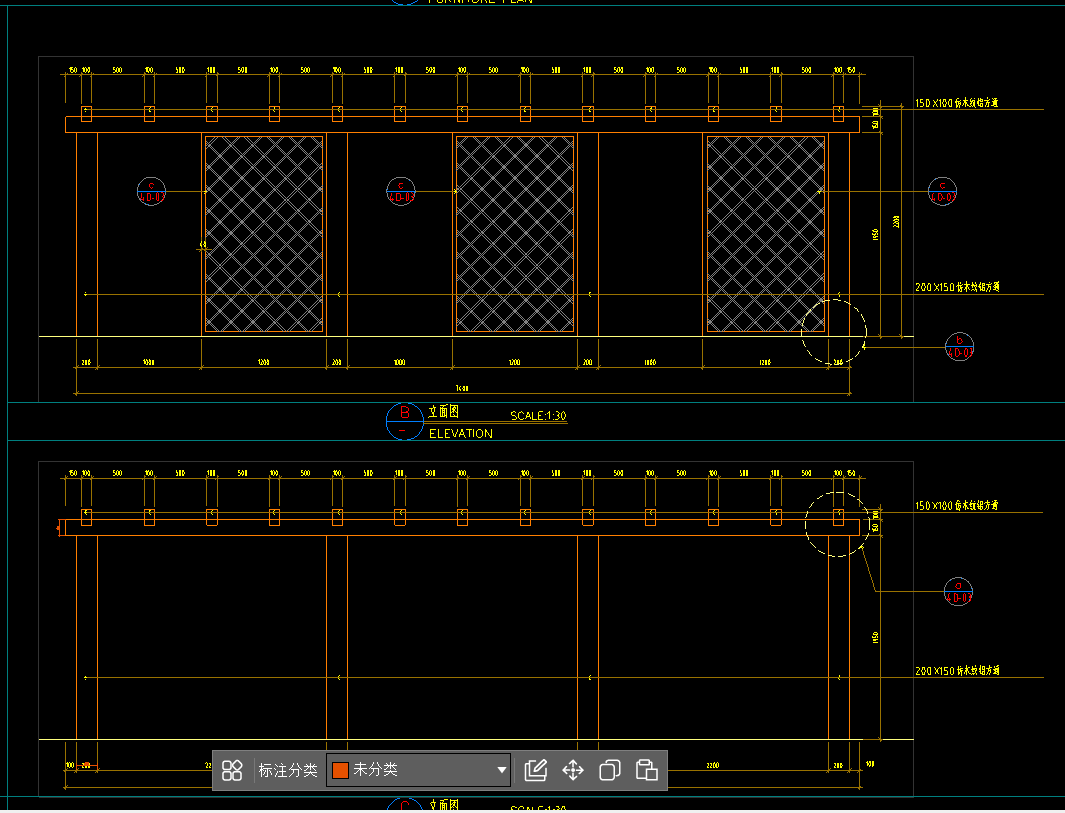The width and height of the screenshot is (1065, 813).
Task: Click the 150X100 annotation in upper elevation
Action: (956, 103)
